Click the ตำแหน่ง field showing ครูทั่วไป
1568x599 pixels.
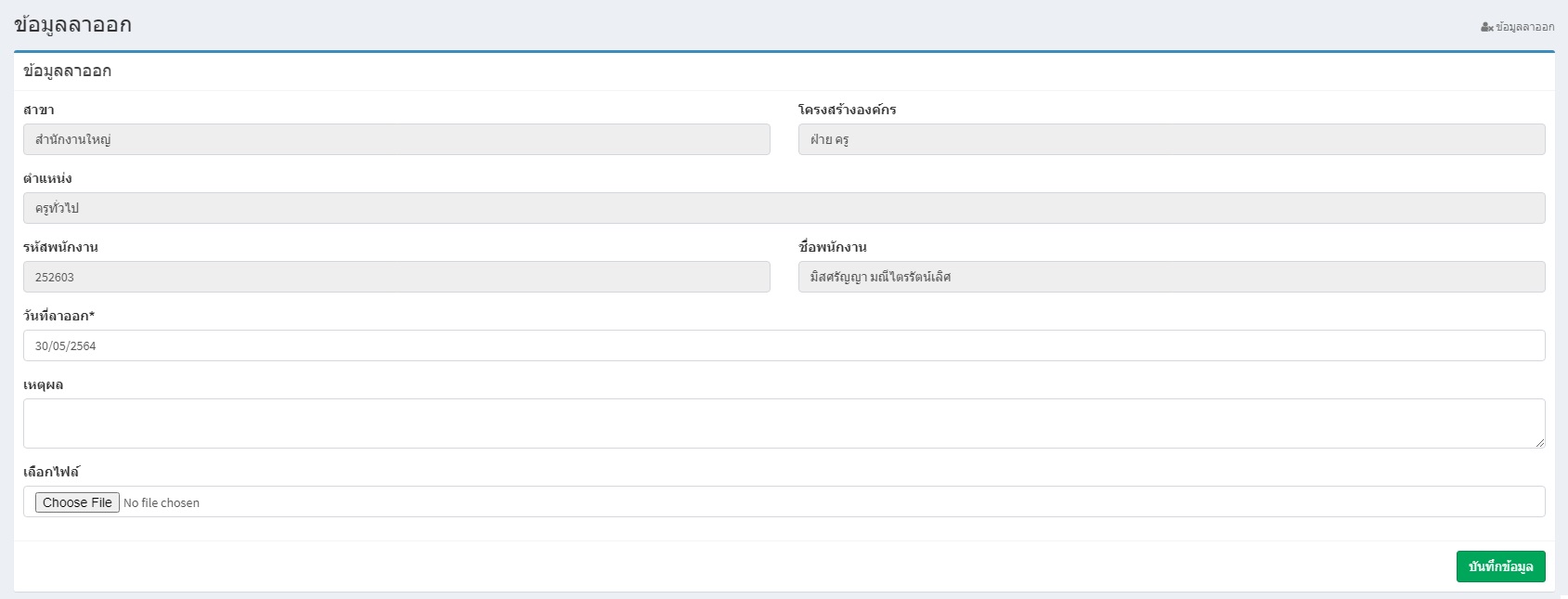(x=784, y=208)
